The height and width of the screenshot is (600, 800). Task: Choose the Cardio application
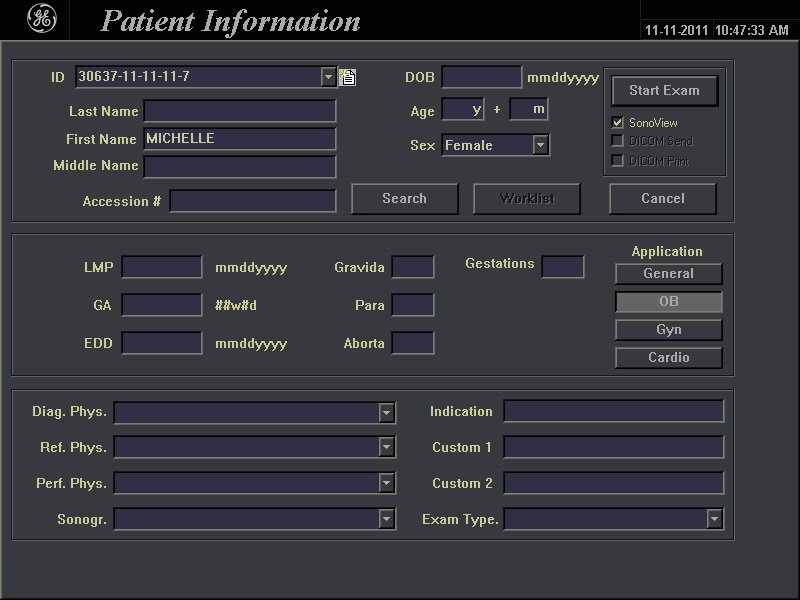[668, 357]
